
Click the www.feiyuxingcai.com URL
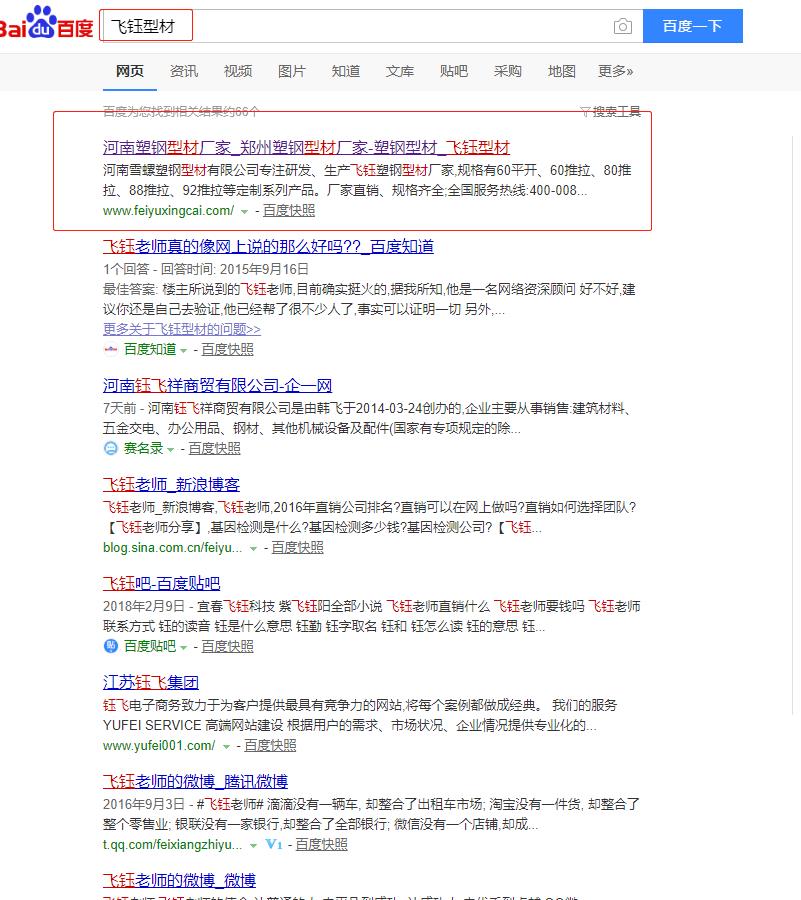click(168, 211)
